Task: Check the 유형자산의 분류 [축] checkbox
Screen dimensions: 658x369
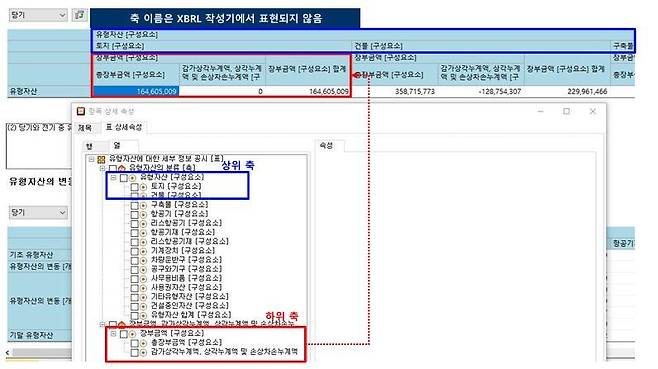Action: tap(113, 168)
